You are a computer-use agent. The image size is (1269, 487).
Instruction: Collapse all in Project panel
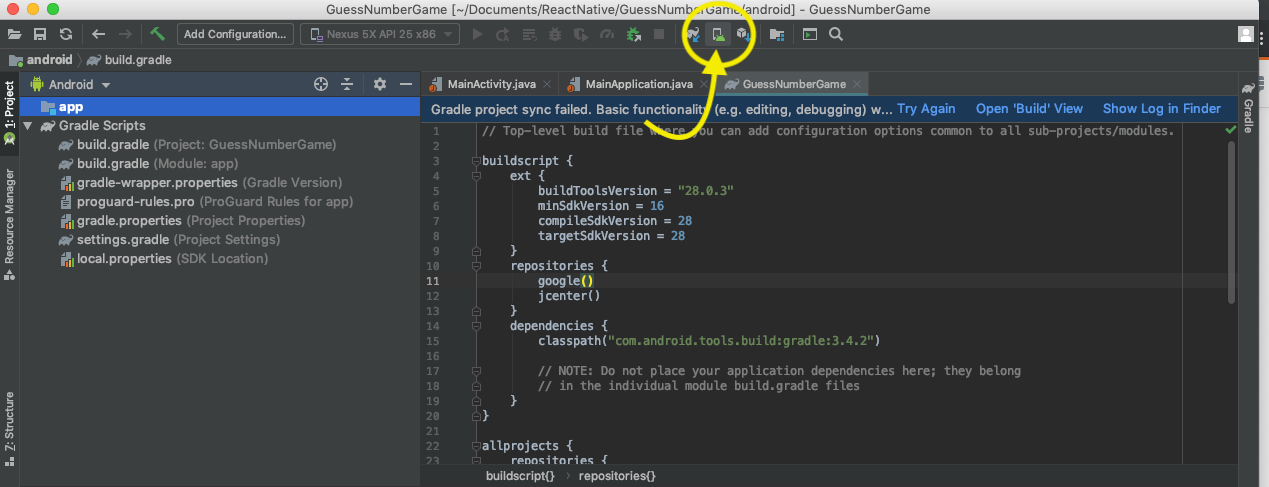pos(347,85)
